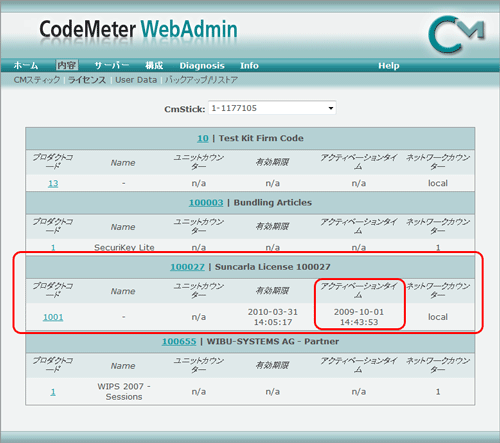This screenshot has height=443, width=500.
Task: Switch to the 内容 menu tab
Action: click(x=67, y=65)
